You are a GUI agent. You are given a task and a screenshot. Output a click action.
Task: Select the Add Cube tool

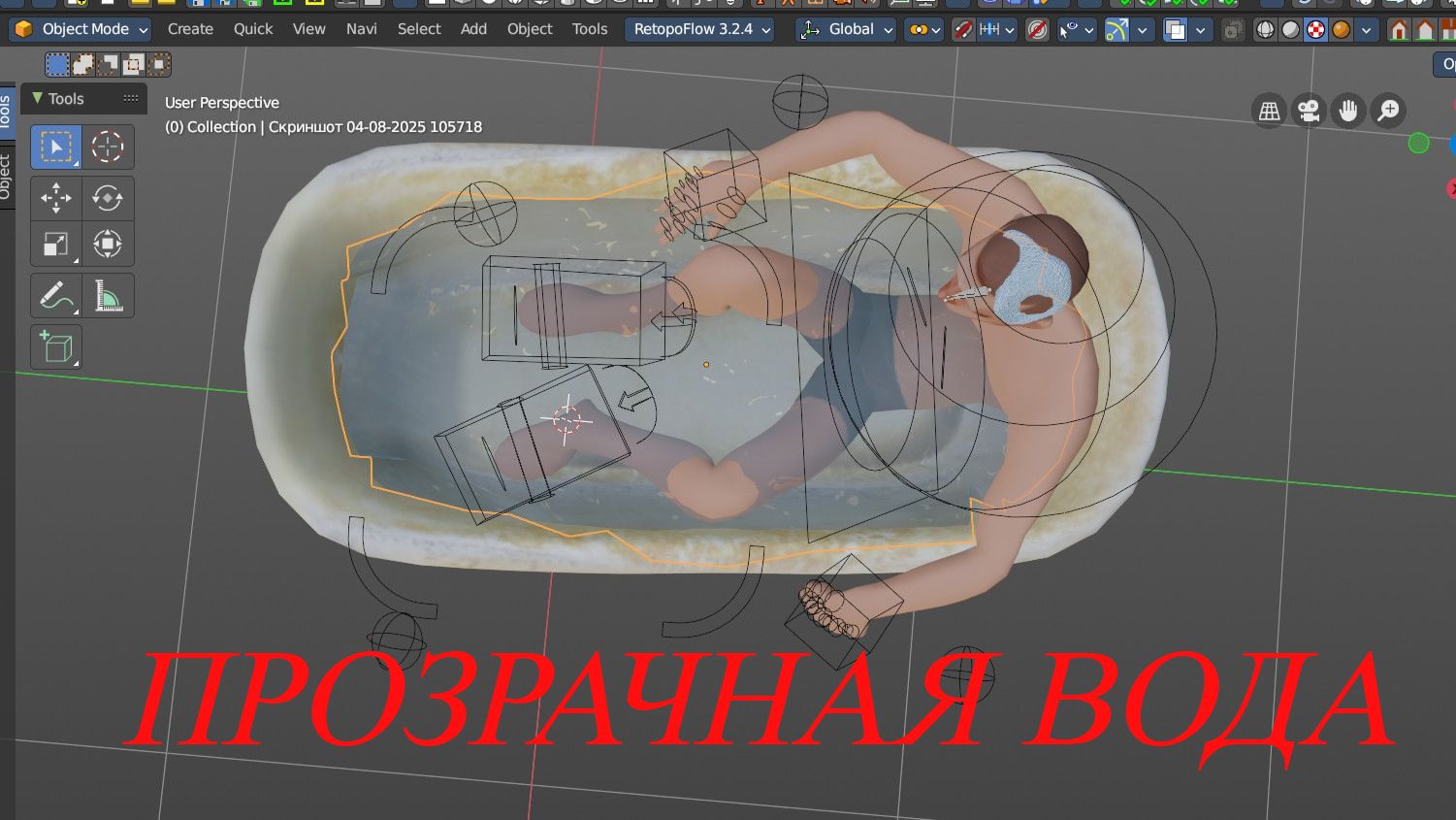(x=56, y=347)
